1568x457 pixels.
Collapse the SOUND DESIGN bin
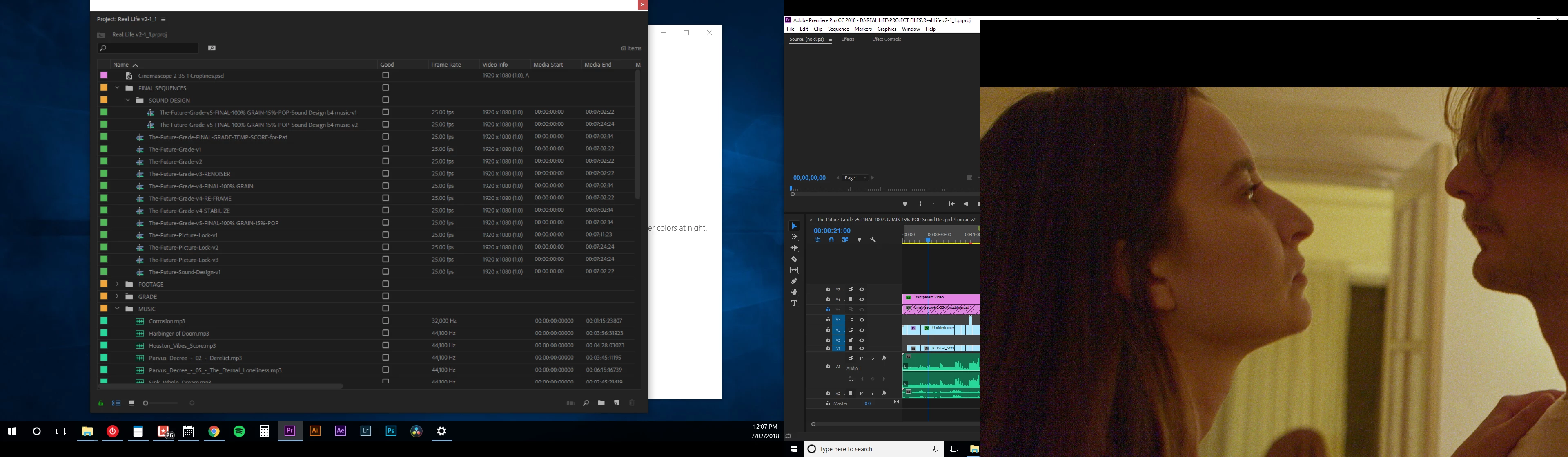click(x=128, y=100)
